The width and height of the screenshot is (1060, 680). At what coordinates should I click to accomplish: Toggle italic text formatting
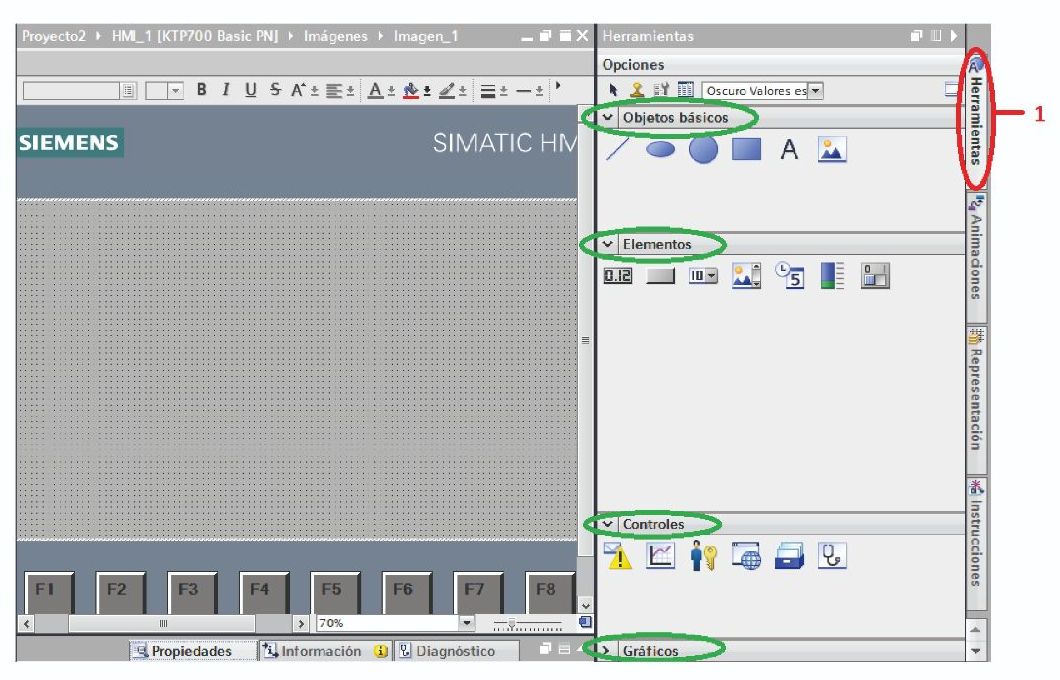point(226,90)
